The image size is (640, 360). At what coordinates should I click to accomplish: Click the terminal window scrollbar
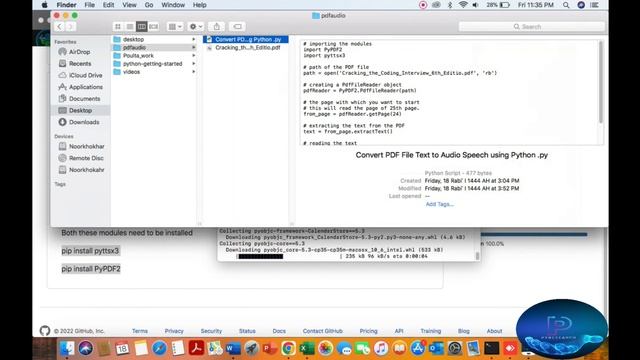click(x=477, y=256)
